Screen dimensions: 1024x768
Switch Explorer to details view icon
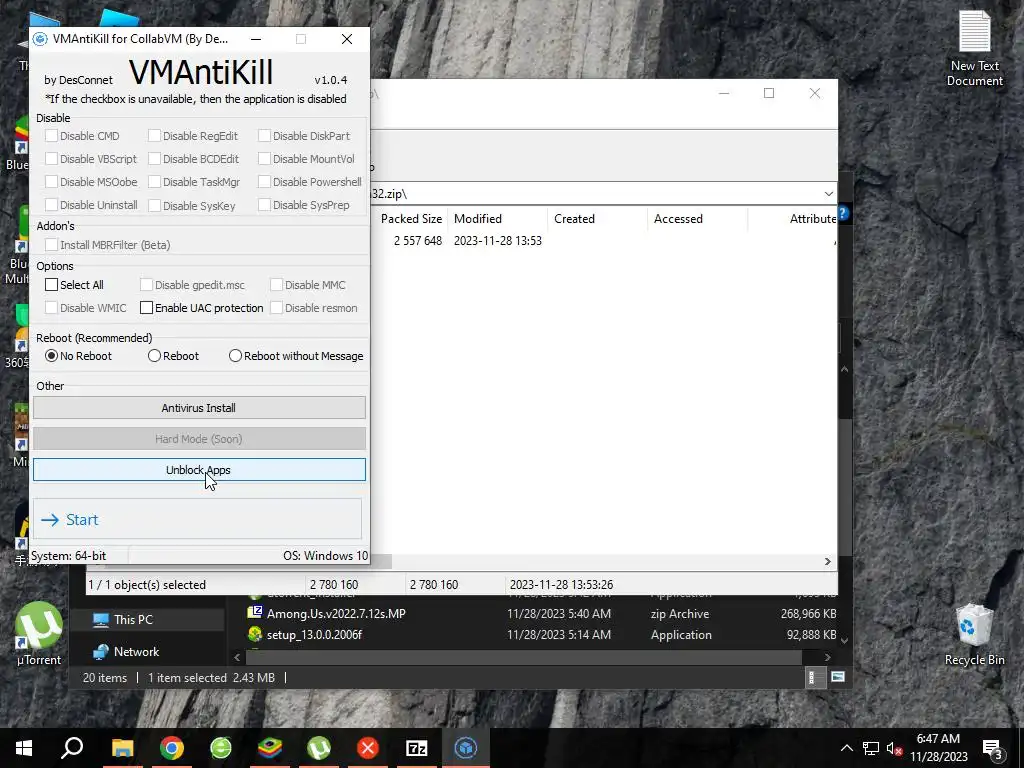click(x=813, y=677)
